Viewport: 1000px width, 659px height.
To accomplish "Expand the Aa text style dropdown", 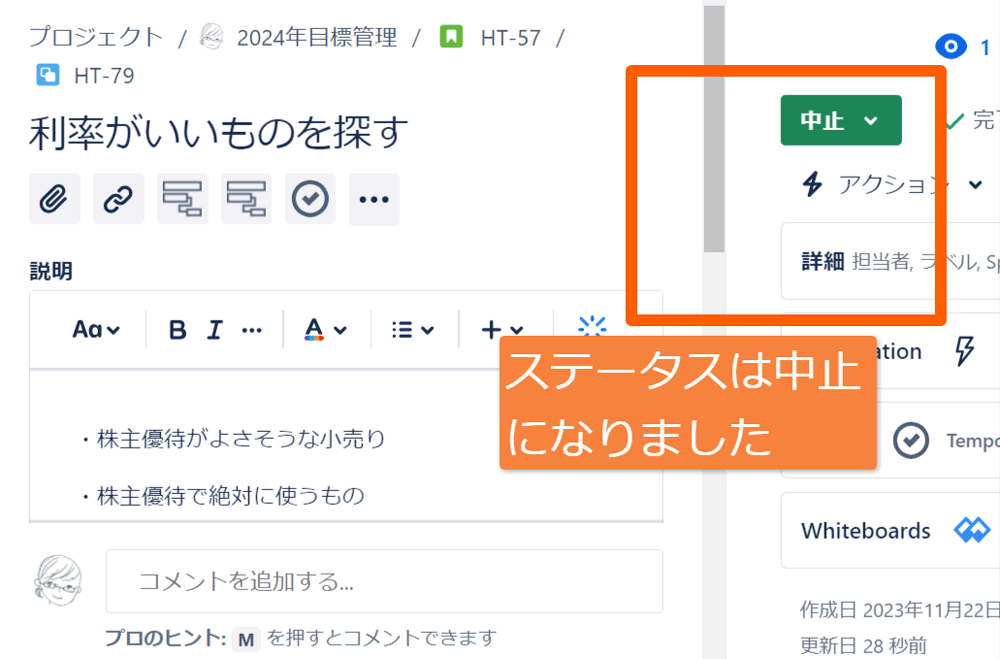I will (x=96, y=330).
